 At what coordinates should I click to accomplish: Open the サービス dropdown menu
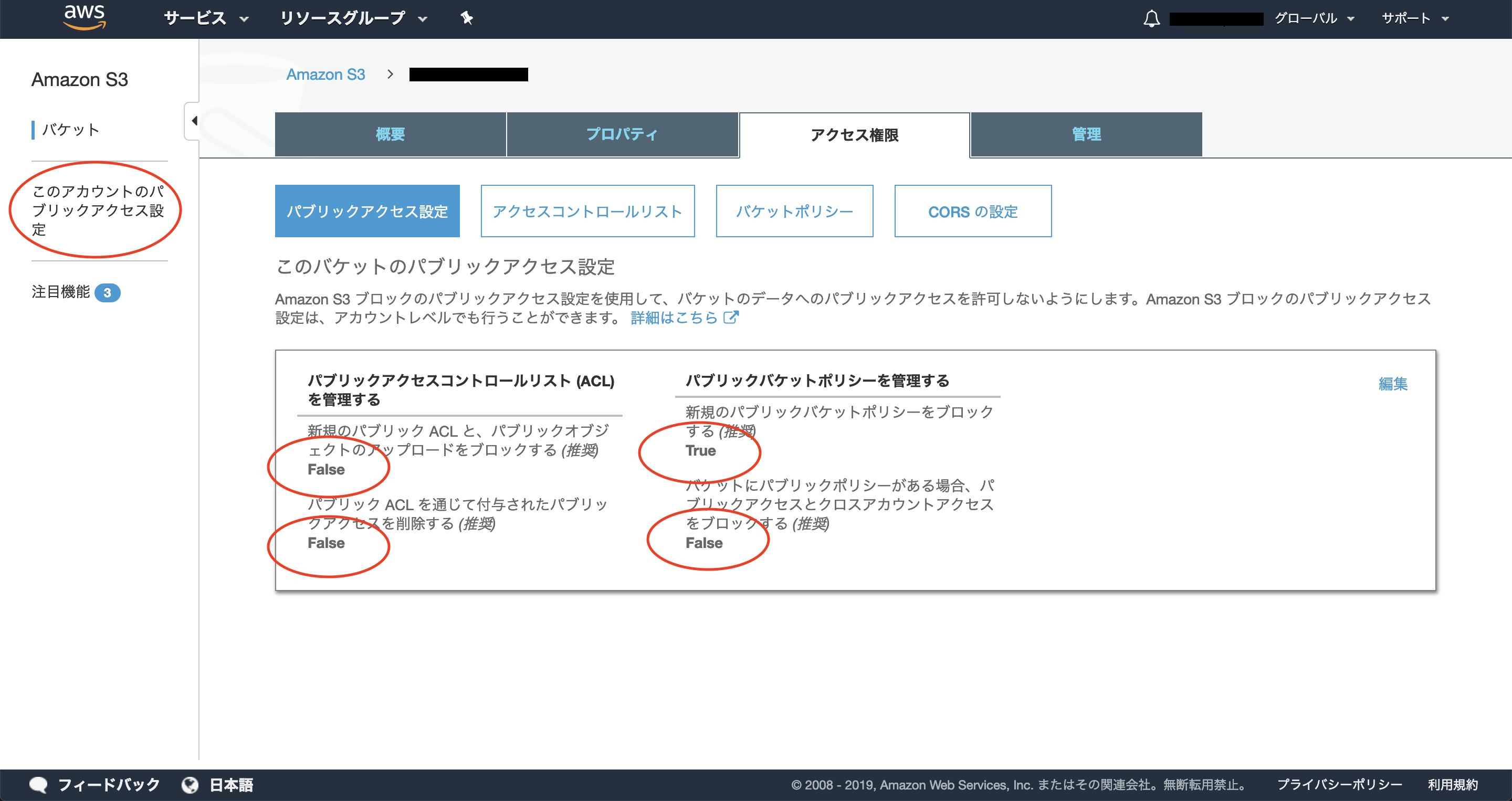coord(207,18)
